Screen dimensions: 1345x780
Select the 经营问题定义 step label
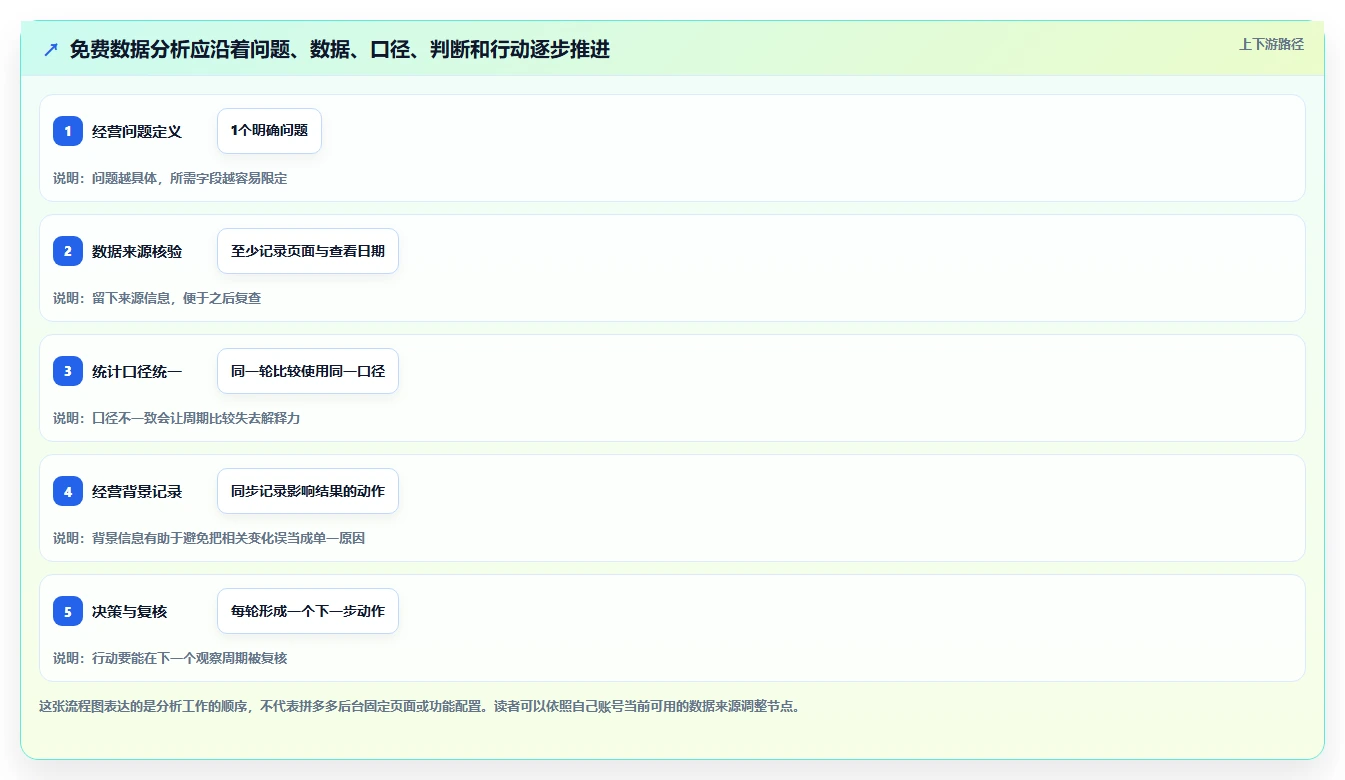pos(137,131)
